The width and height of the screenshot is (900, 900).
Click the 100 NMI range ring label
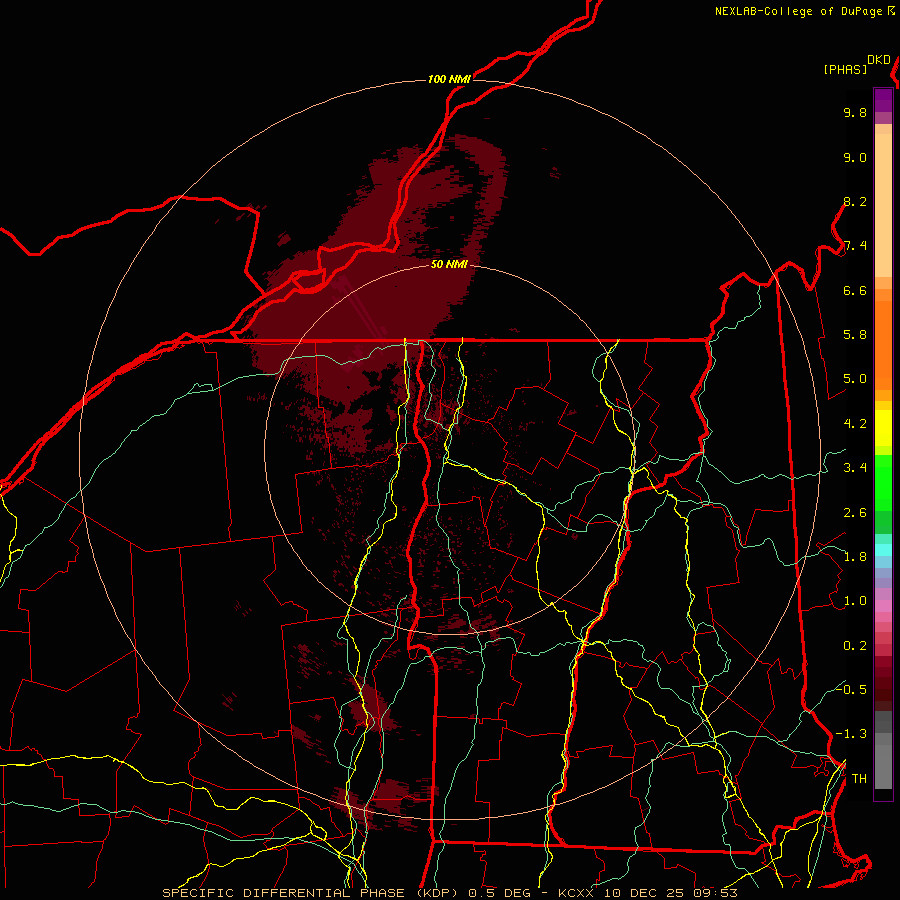point(449,79)
